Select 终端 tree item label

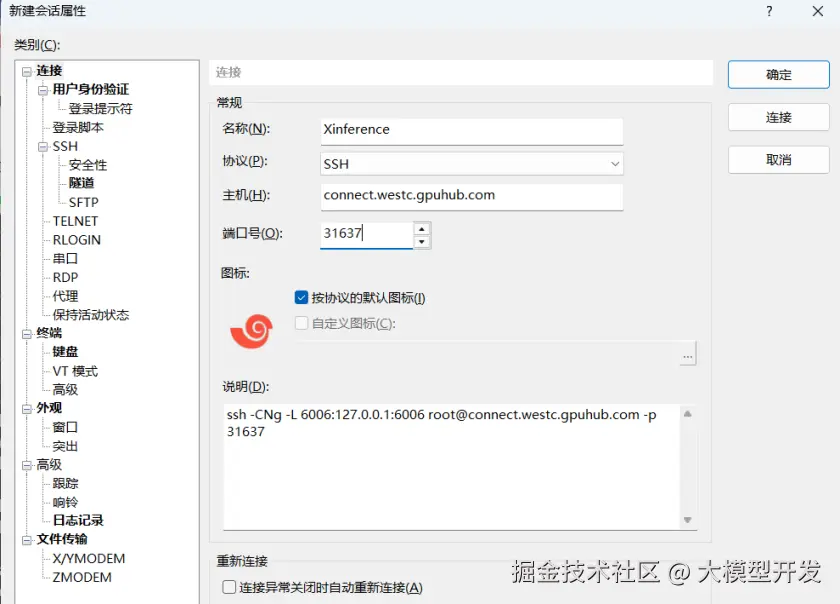[x=49, y=333]
